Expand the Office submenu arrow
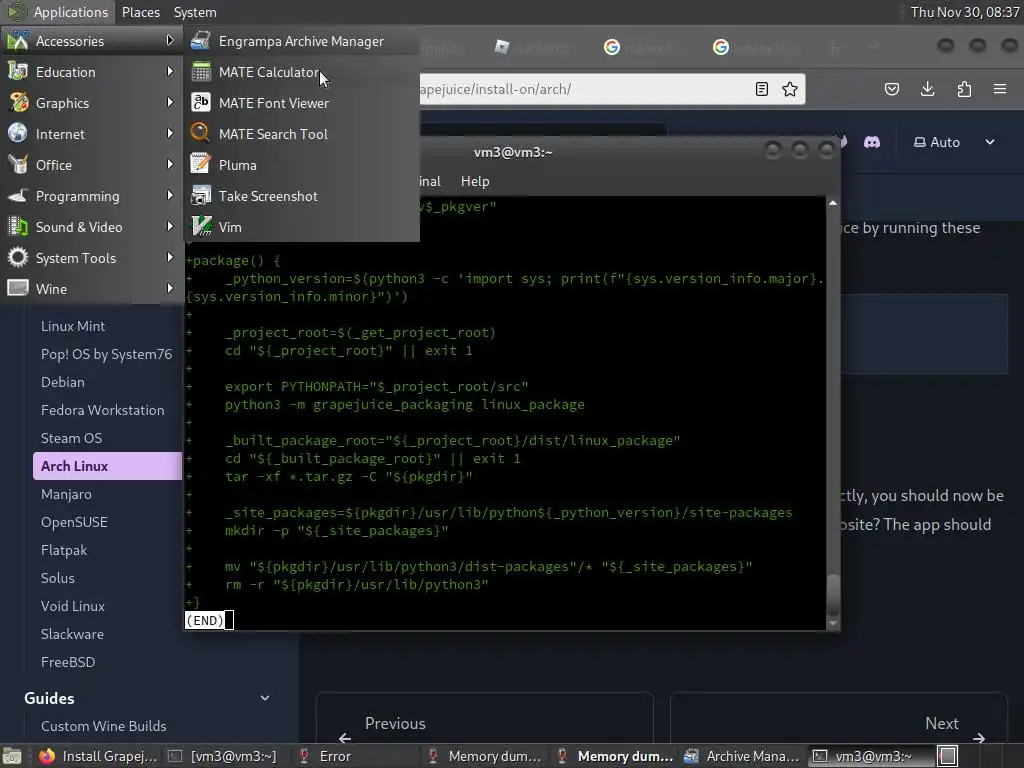This screenshot has height=768, width=1024. tap(170, 165)
